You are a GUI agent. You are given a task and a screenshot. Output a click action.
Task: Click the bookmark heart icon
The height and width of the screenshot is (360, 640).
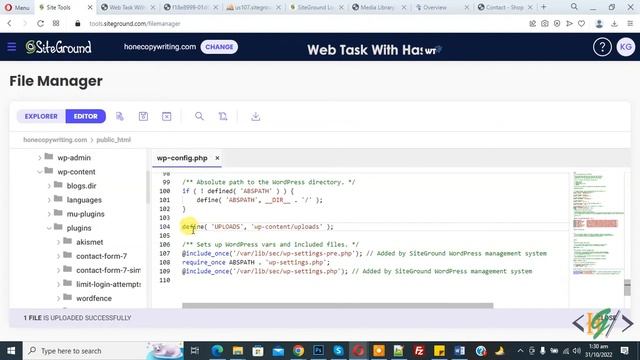[581, 24]
